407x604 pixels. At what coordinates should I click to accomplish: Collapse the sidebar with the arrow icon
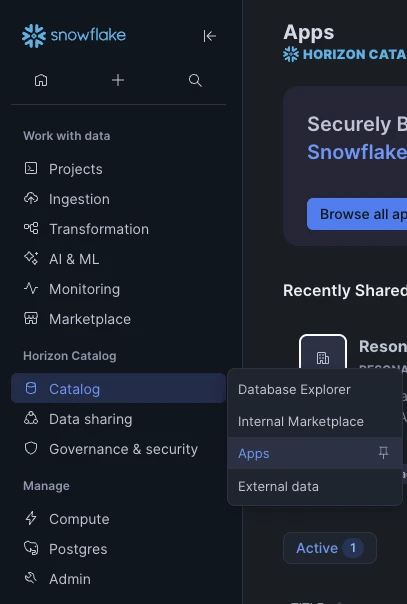[x=209, y=36]
